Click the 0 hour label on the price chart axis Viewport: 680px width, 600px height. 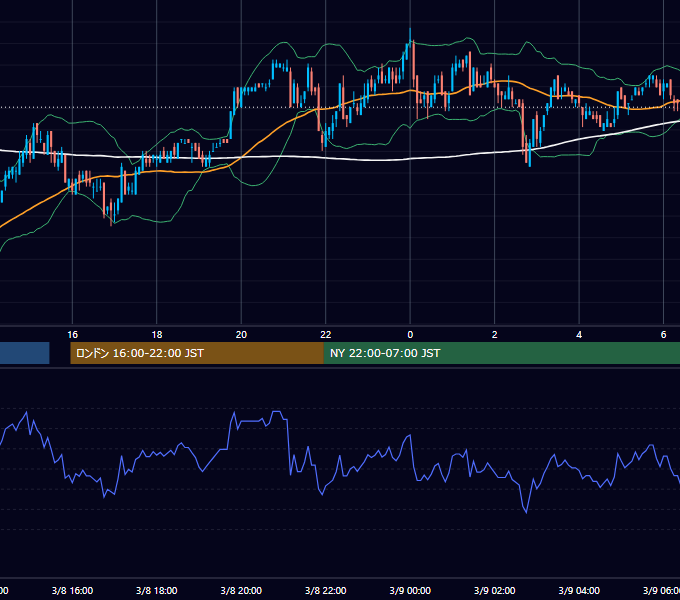(410, 334)
